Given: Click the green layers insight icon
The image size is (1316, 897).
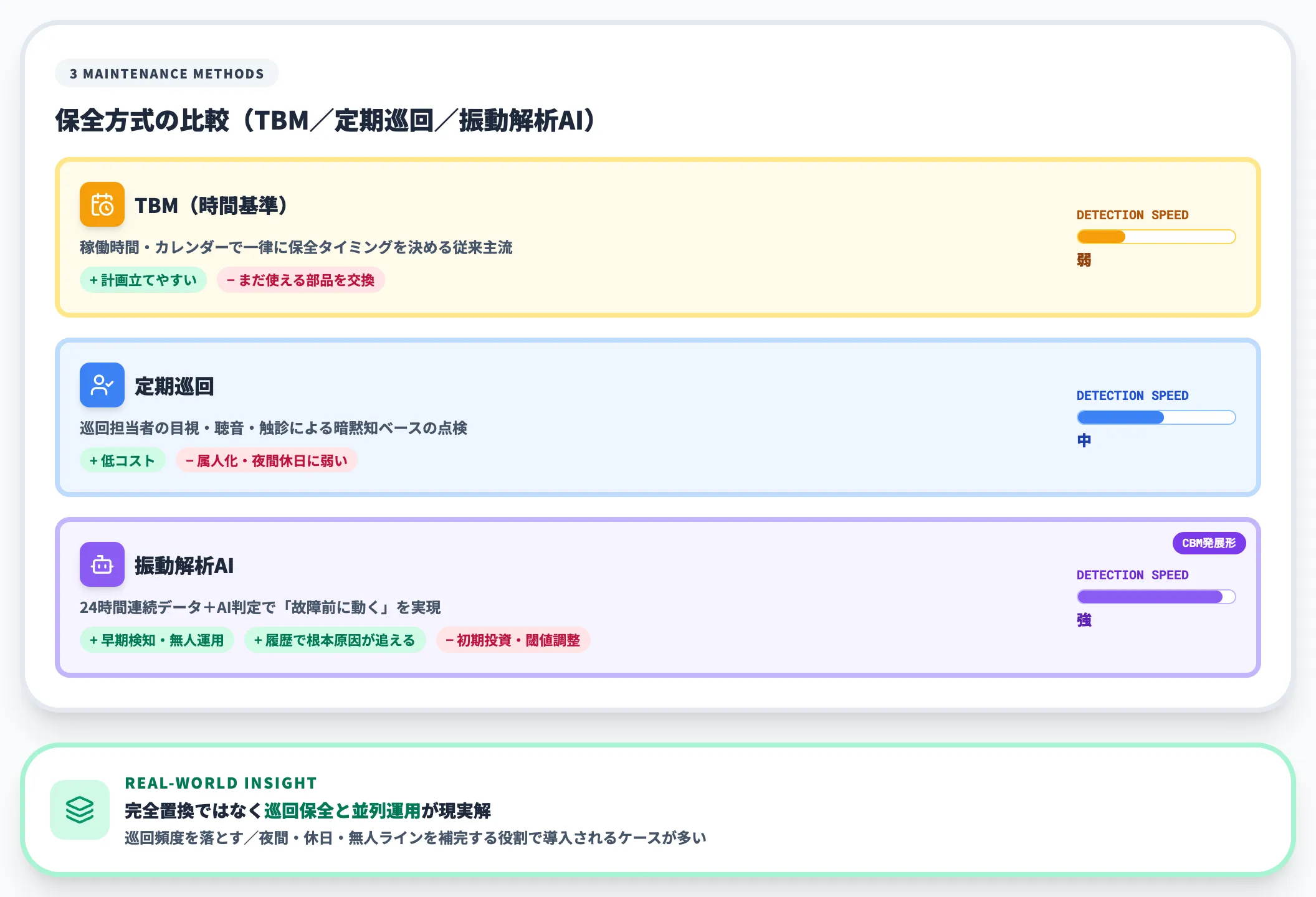Looking at the screenshot, I should tap(80, 810).
